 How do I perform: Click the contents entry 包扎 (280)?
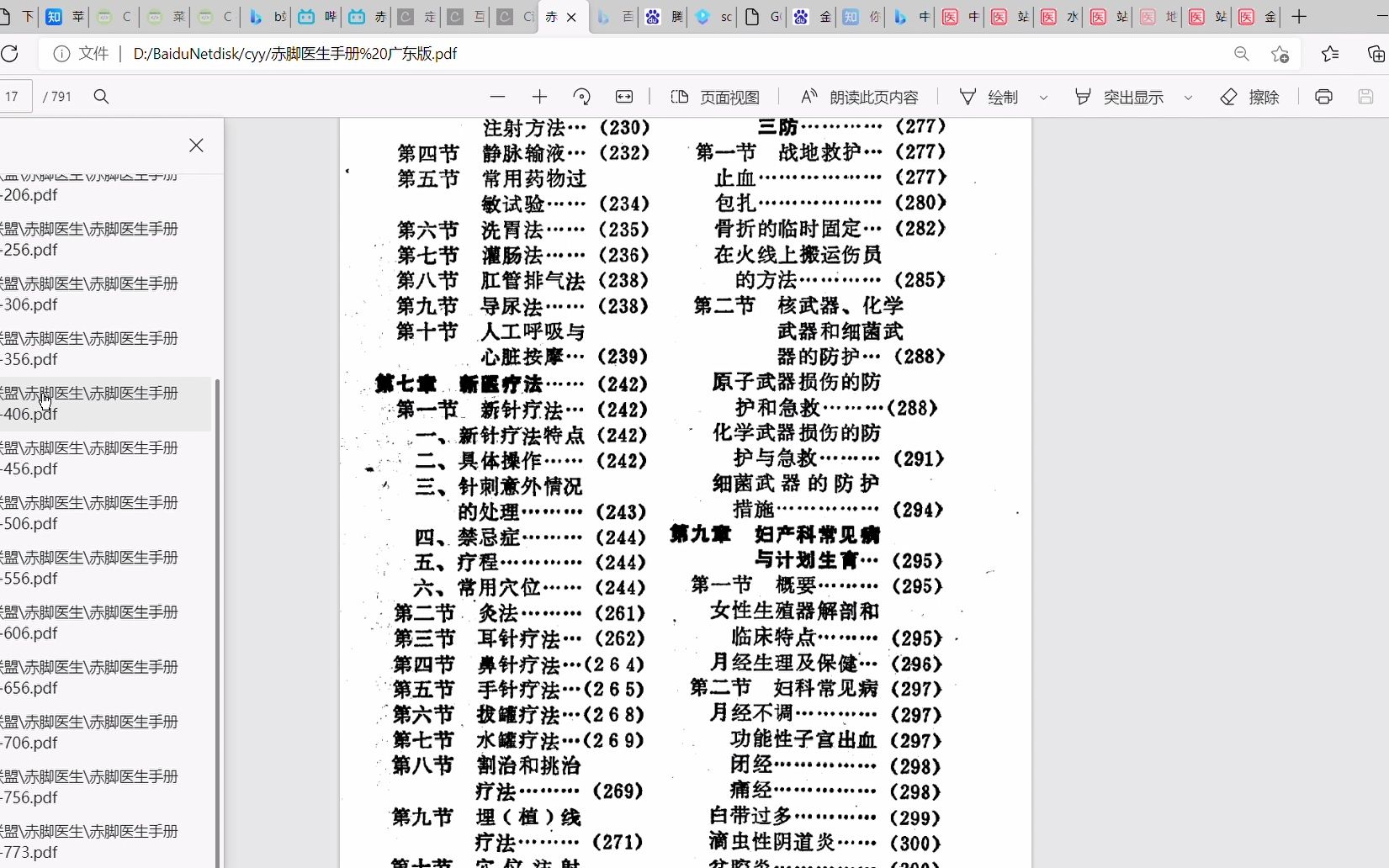pyautogui.click(x=830, y=203)
